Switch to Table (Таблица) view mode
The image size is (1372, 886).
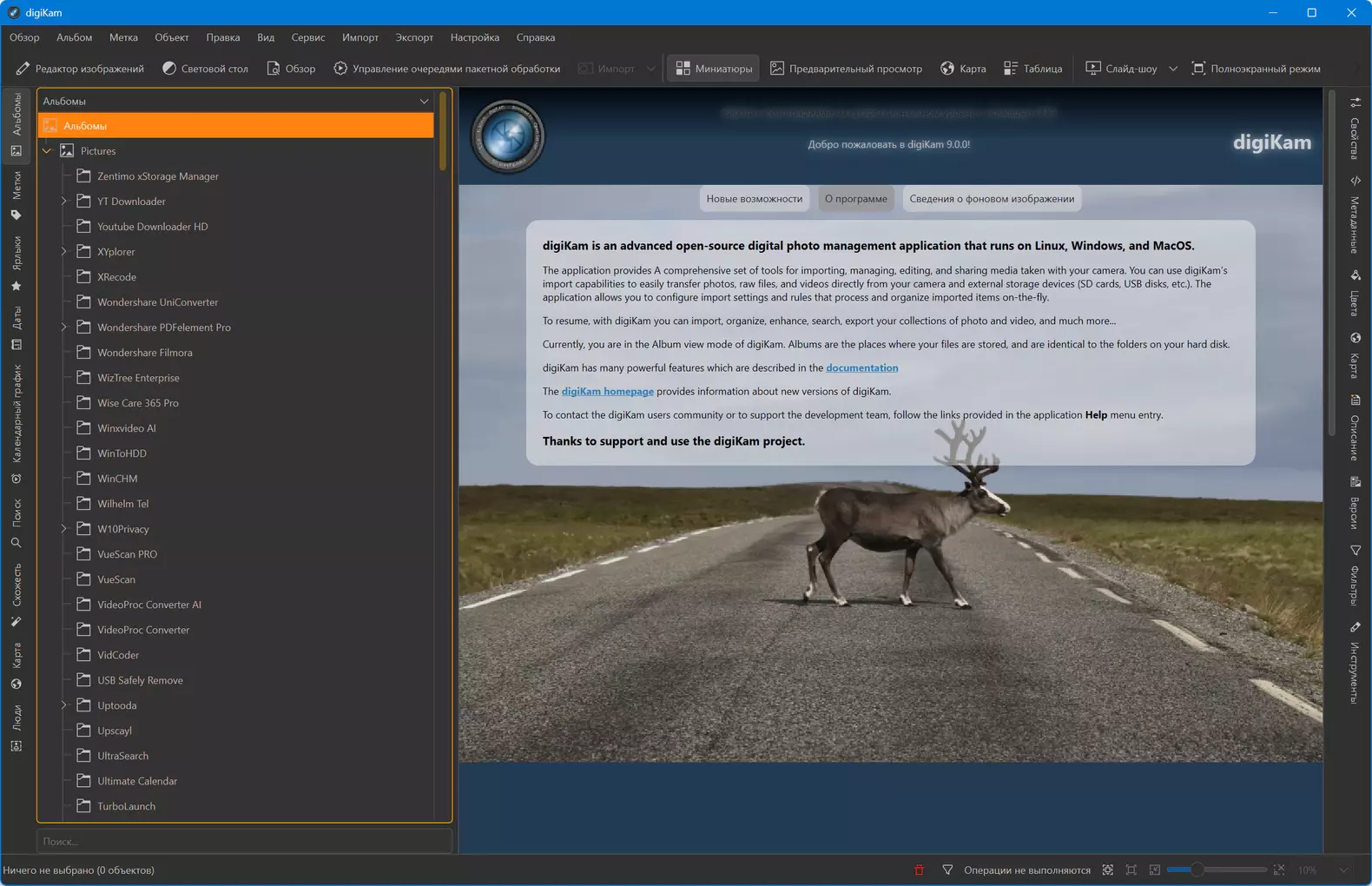(x=1032, y=69)
